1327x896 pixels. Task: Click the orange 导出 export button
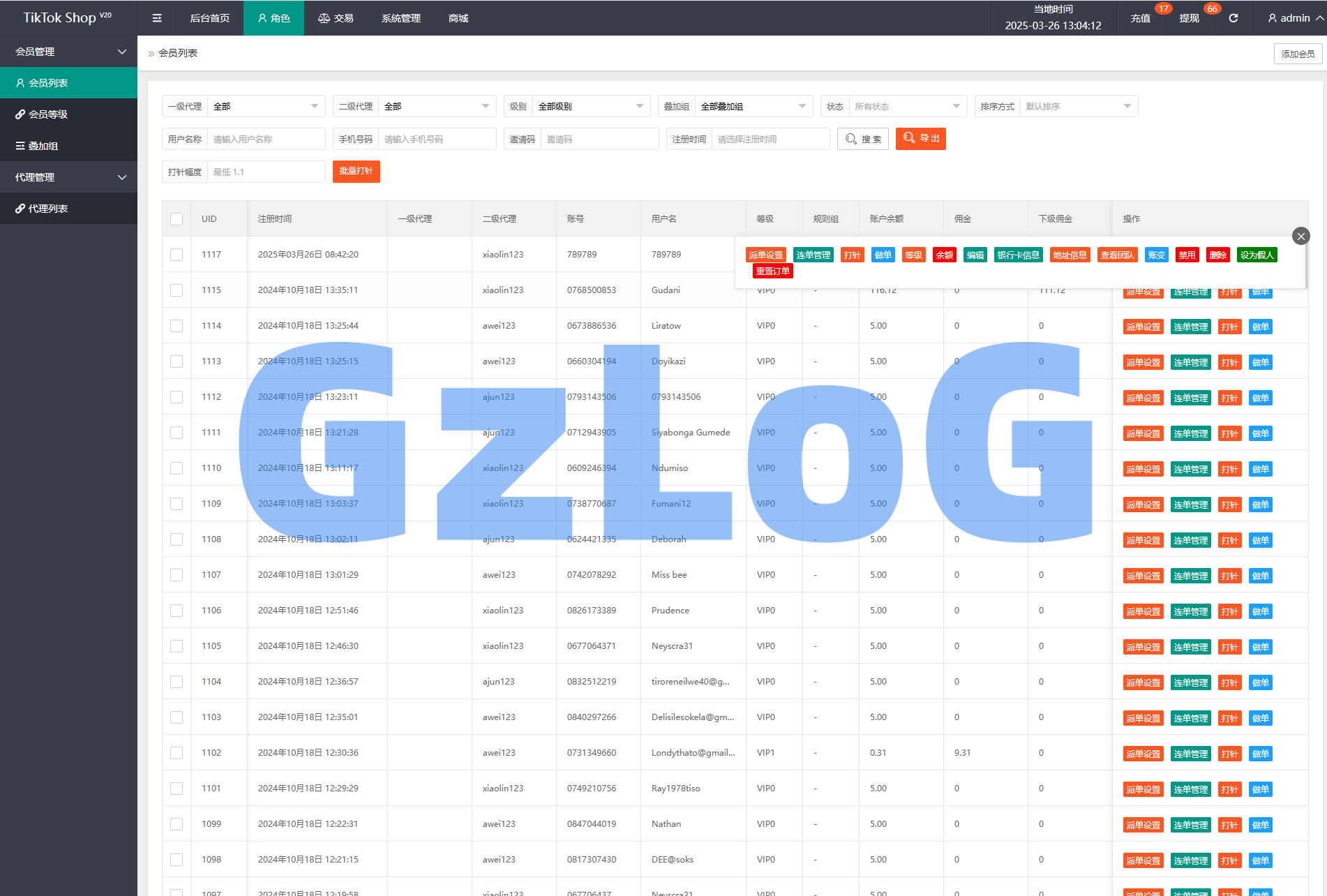[x=920, y=139]
